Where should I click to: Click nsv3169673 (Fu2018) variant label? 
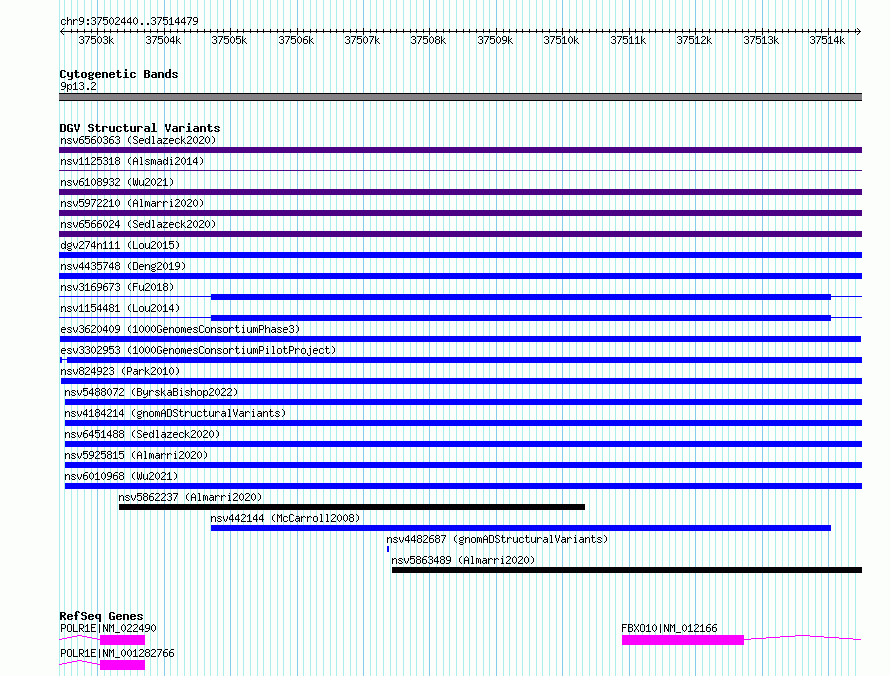117,287
